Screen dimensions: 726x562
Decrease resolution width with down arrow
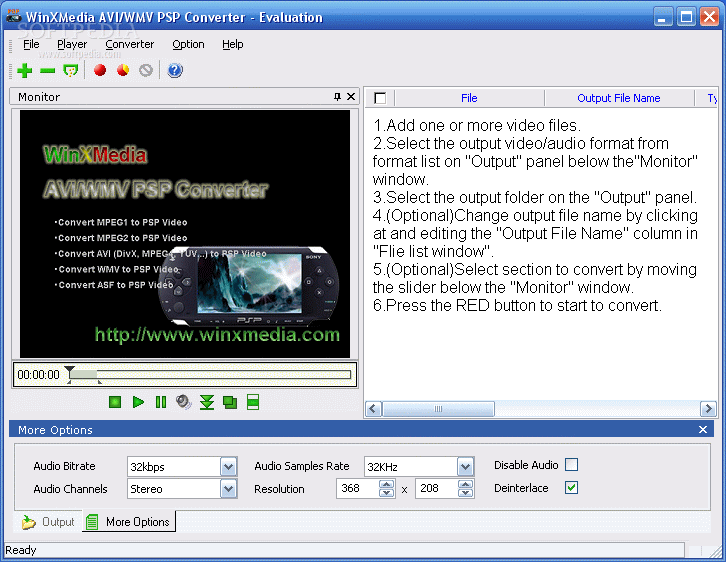tap(386, 493)
